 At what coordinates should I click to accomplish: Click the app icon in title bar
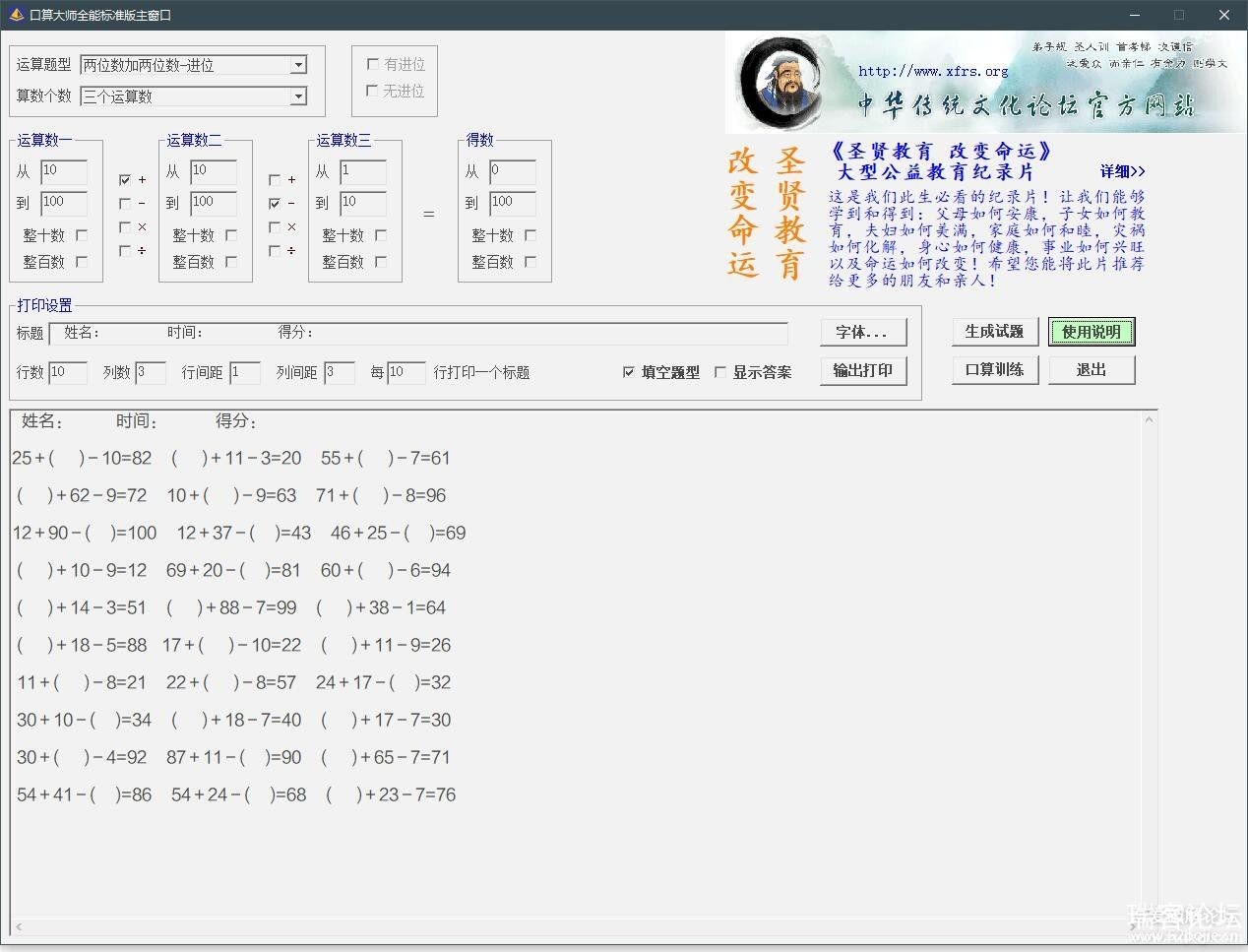(16, 15)
